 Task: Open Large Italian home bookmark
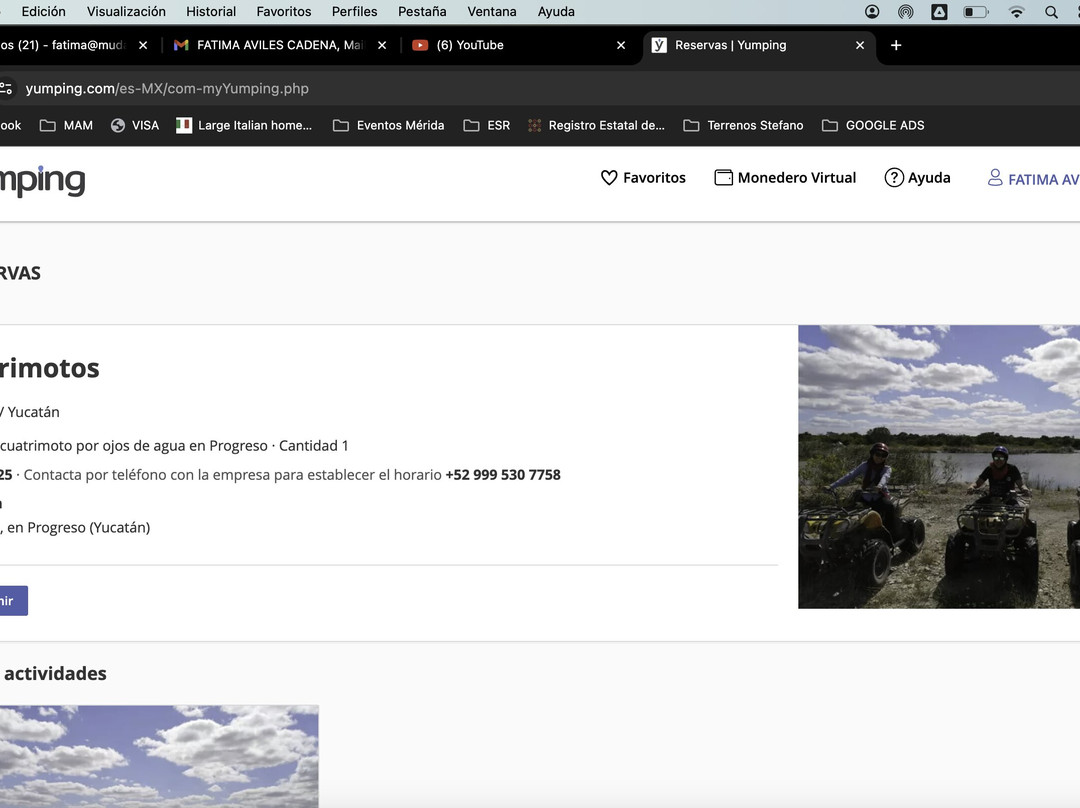(244, 125)
